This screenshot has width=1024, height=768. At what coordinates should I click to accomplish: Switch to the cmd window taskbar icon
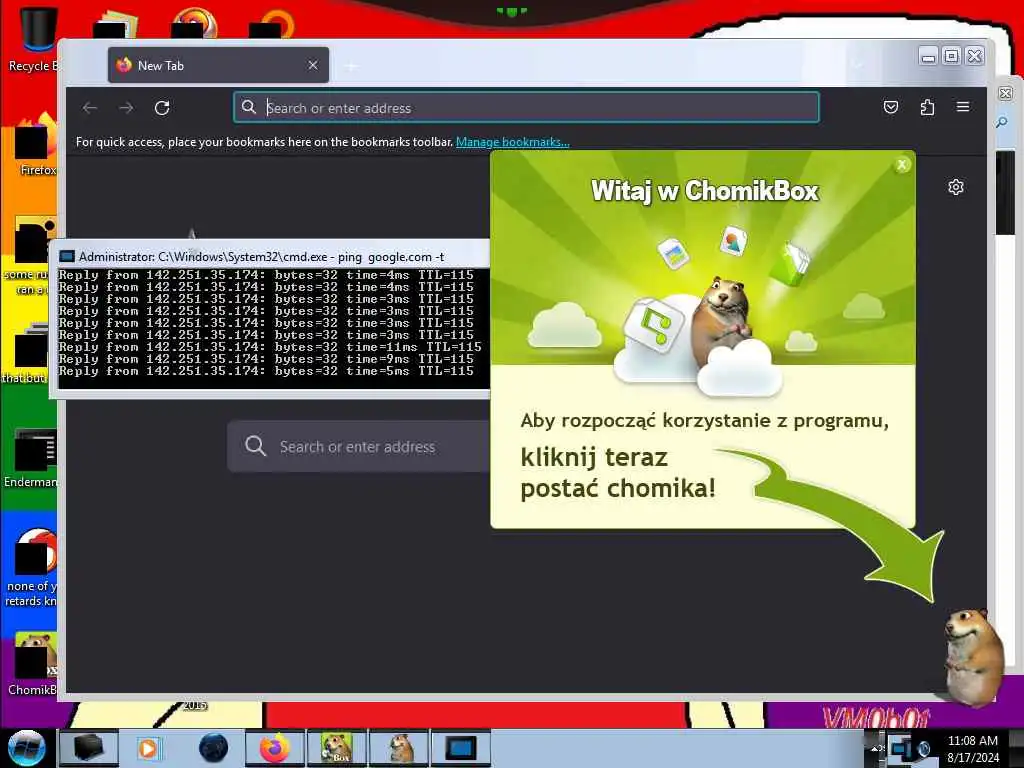point(460,748)
